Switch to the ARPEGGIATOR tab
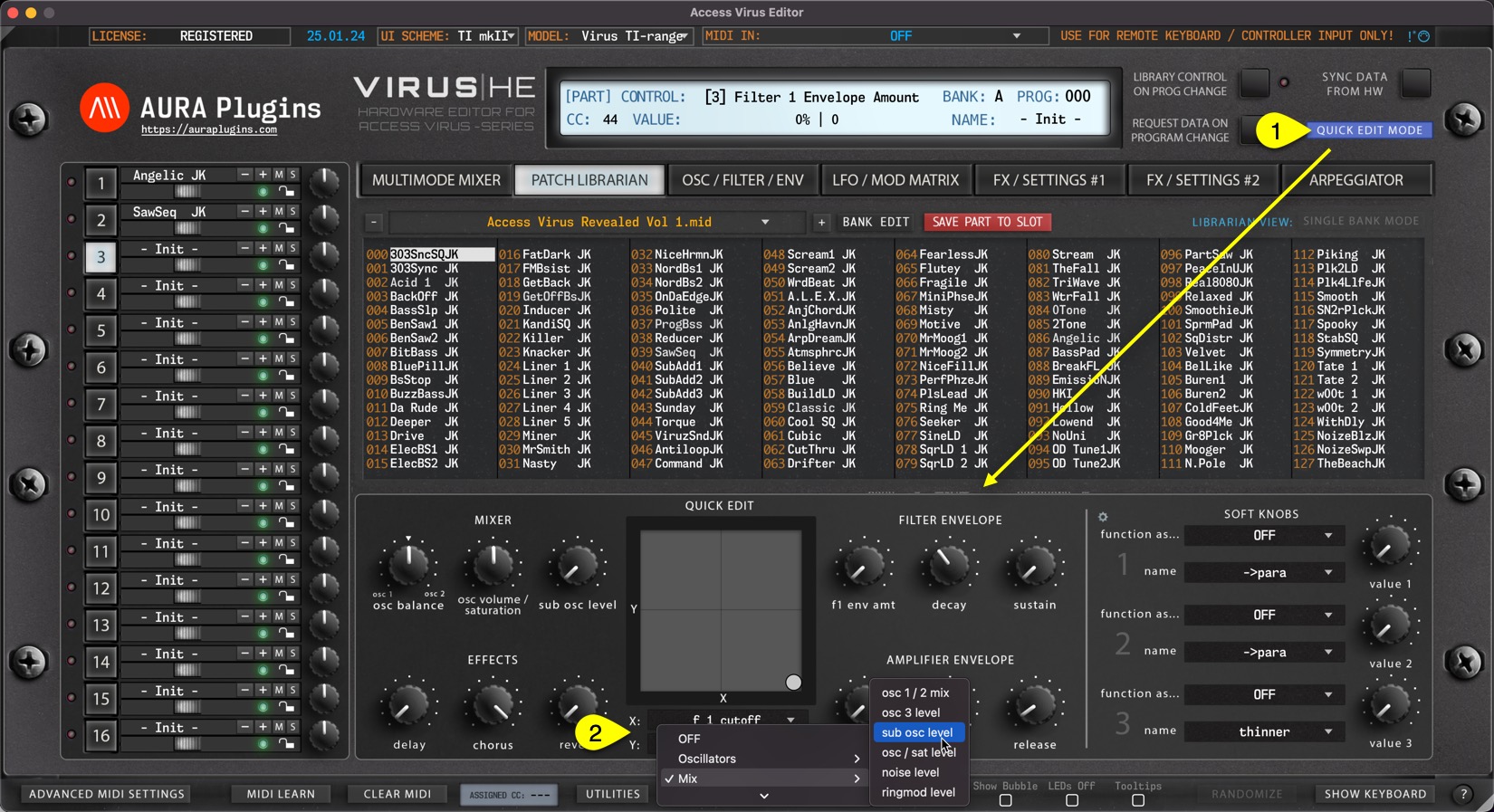1494x812 pixels. [x=1355, y=180]
